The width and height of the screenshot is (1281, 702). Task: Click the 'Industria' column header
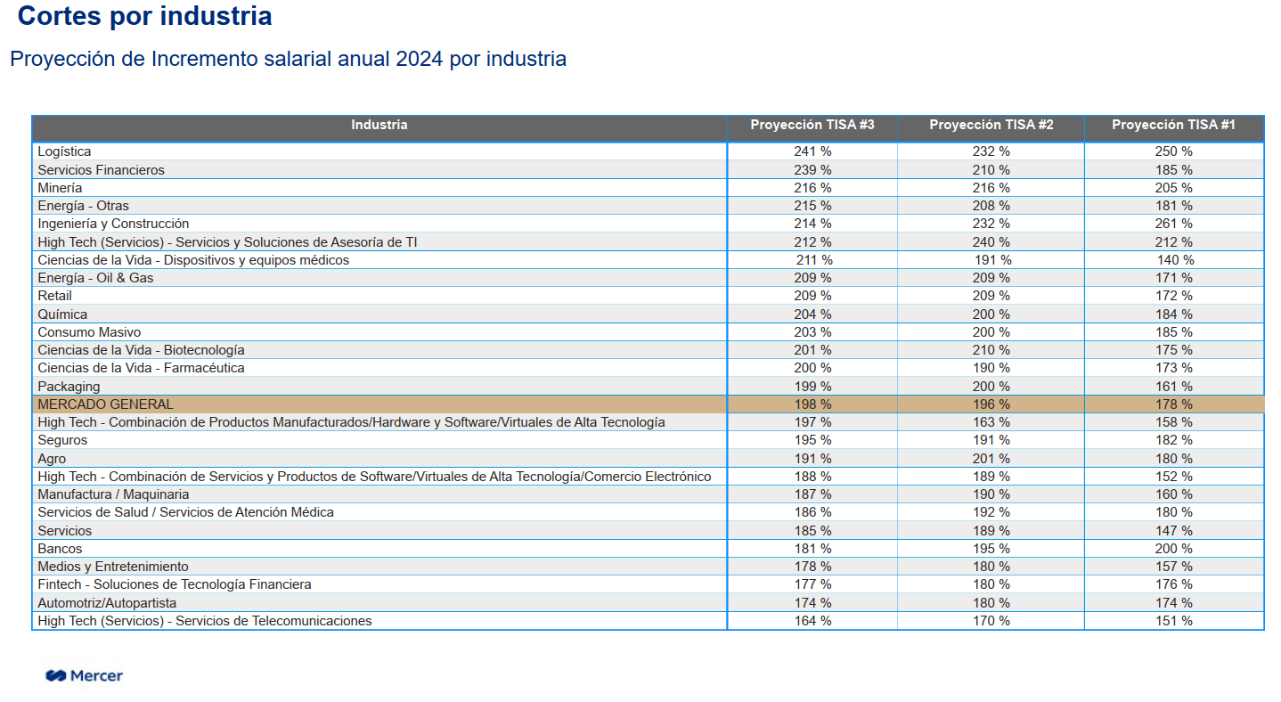coord(379,125)
